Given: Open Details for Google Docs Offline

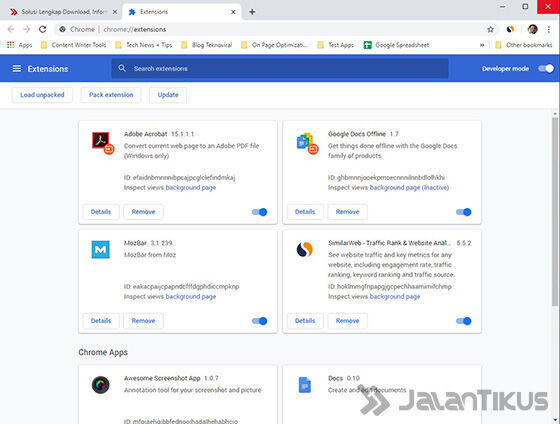Looking at the screenshot, I should click(x=305, y=211).
